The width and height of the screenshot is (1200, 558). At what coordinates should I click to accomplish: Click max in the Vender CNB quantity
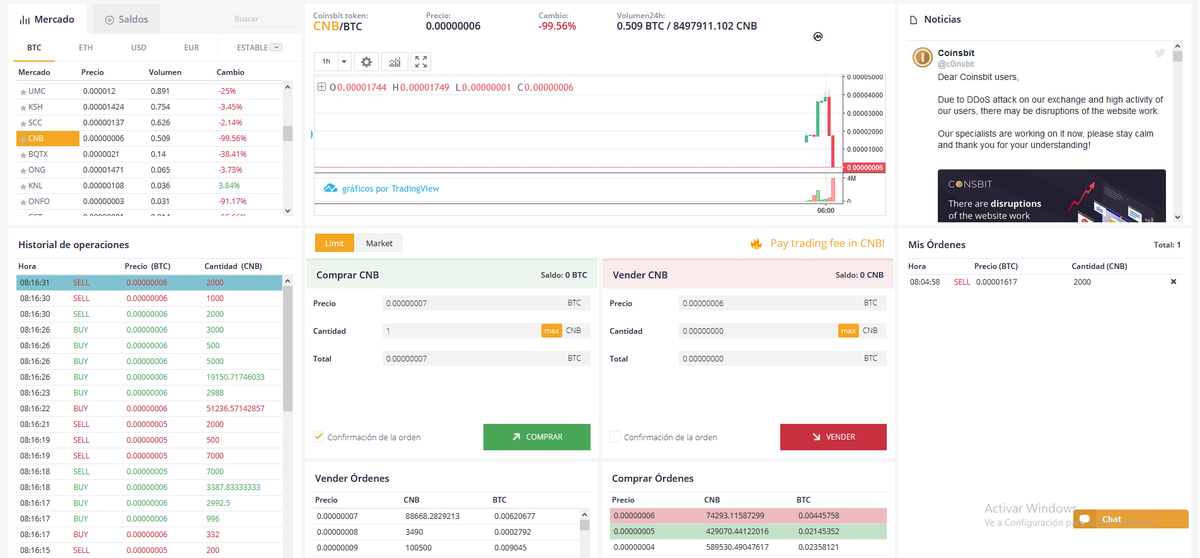click(849, 331)
